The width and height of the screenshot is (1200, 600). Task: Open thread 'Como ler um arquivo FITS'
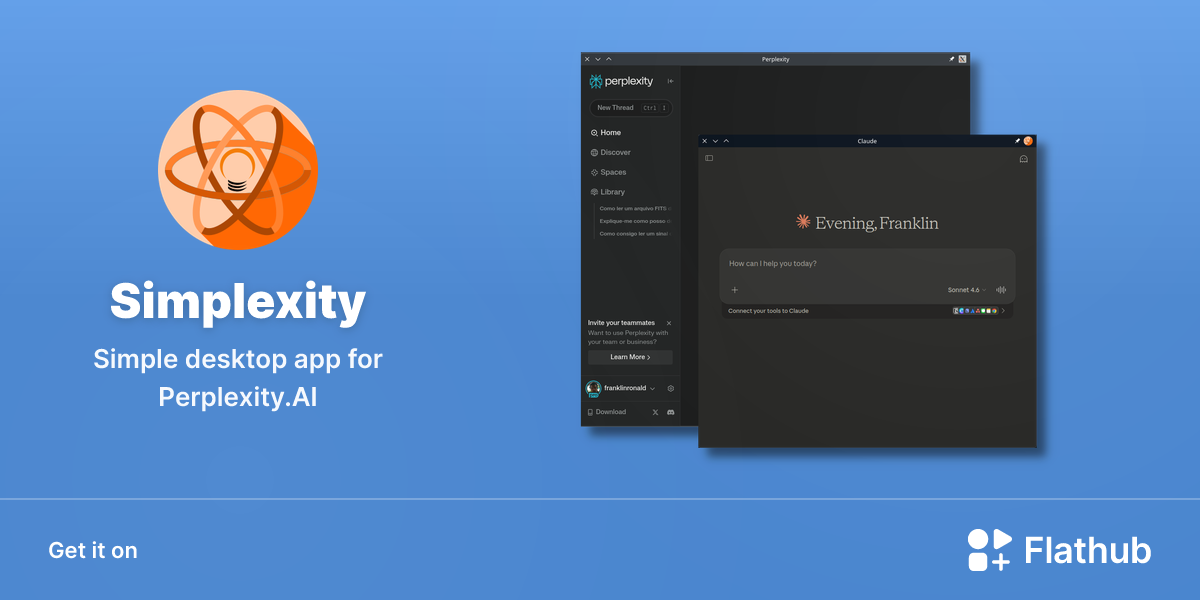tap(635, 208)
